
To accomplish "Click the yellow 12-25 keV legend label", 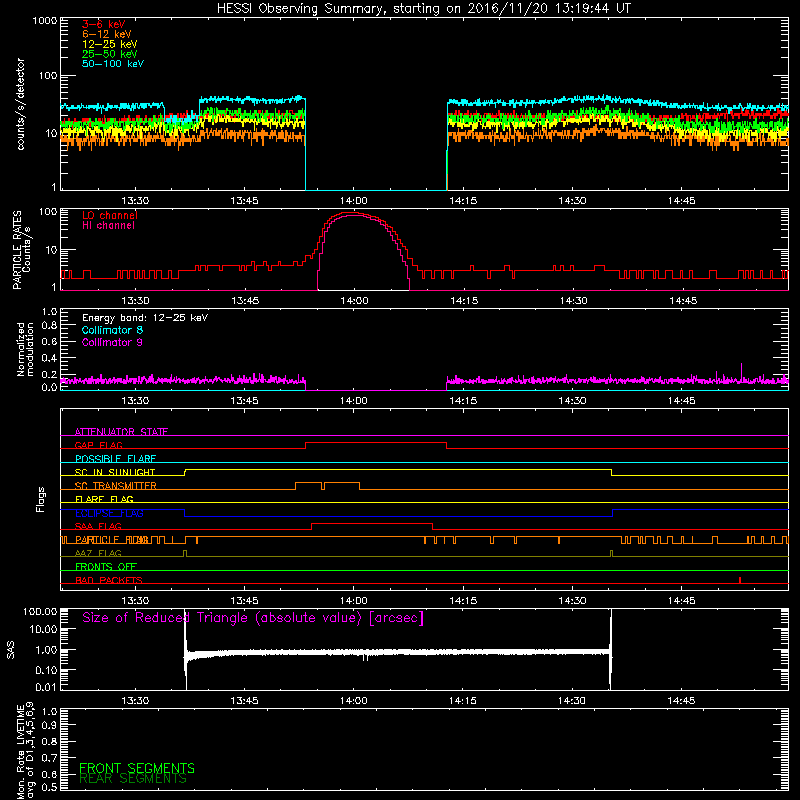I will [110, 44].
